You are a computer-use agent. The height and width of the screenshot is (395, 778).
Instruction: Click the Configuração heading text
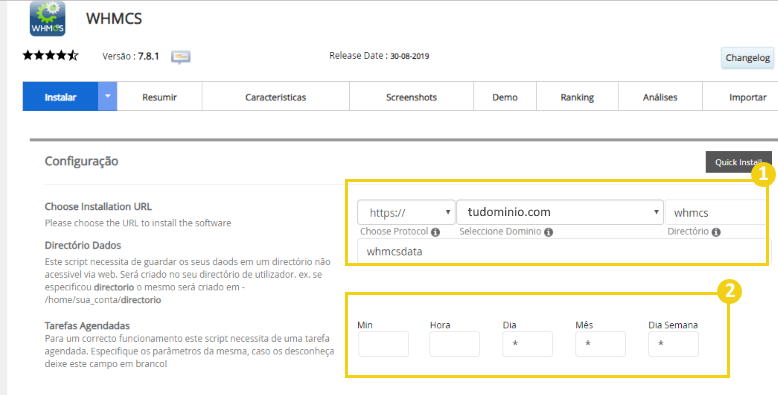81,161
